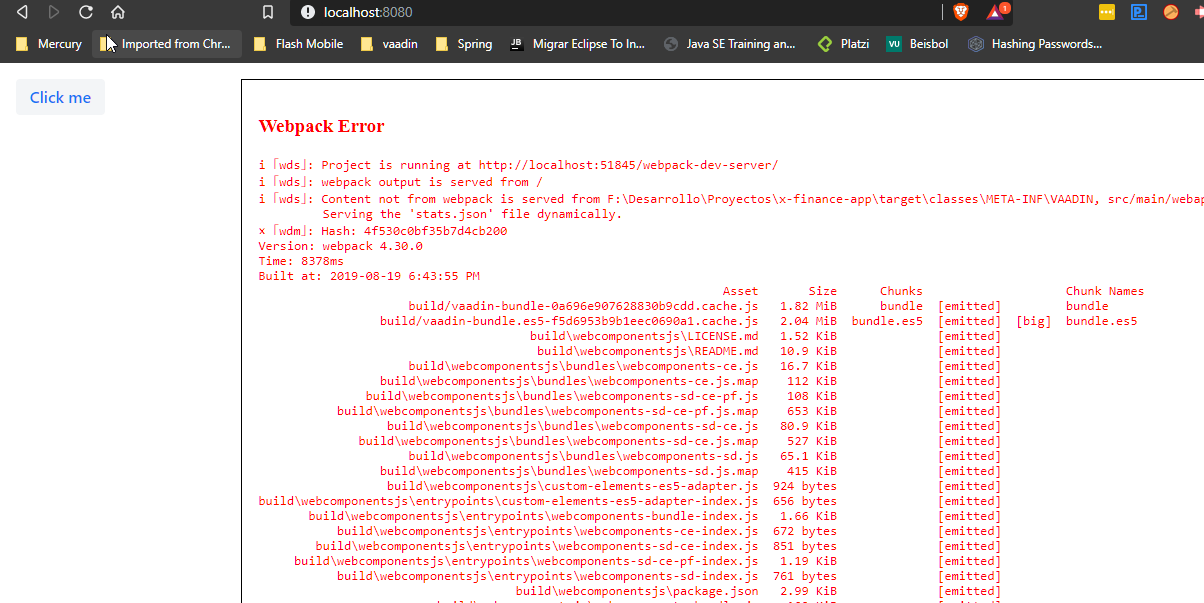1204x603 pixels.
Task: Click the '1.82 MiB' size value
Action: coord(809,306)
